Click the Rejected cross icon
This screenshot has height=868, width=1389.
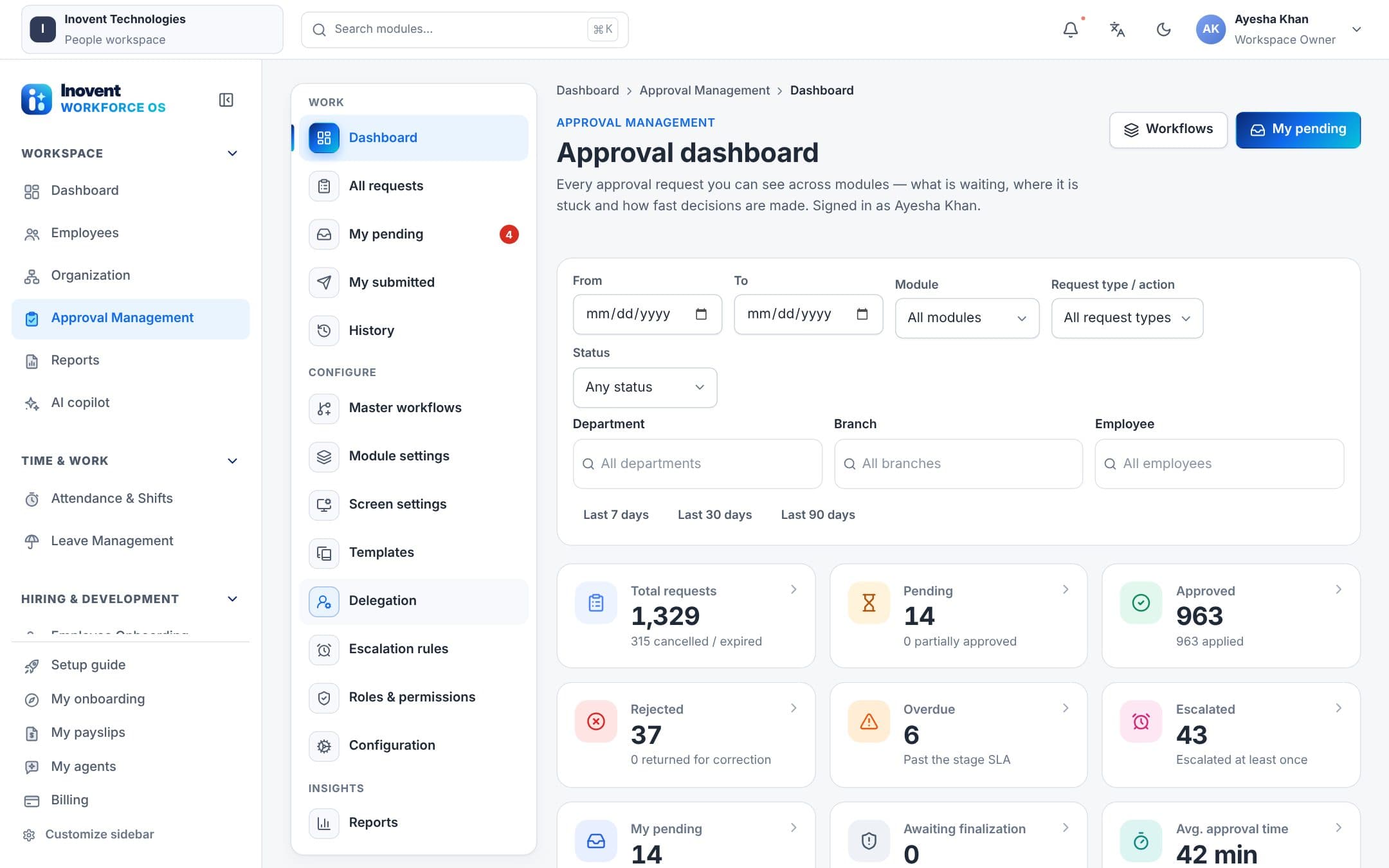click(x=596, y=721)
